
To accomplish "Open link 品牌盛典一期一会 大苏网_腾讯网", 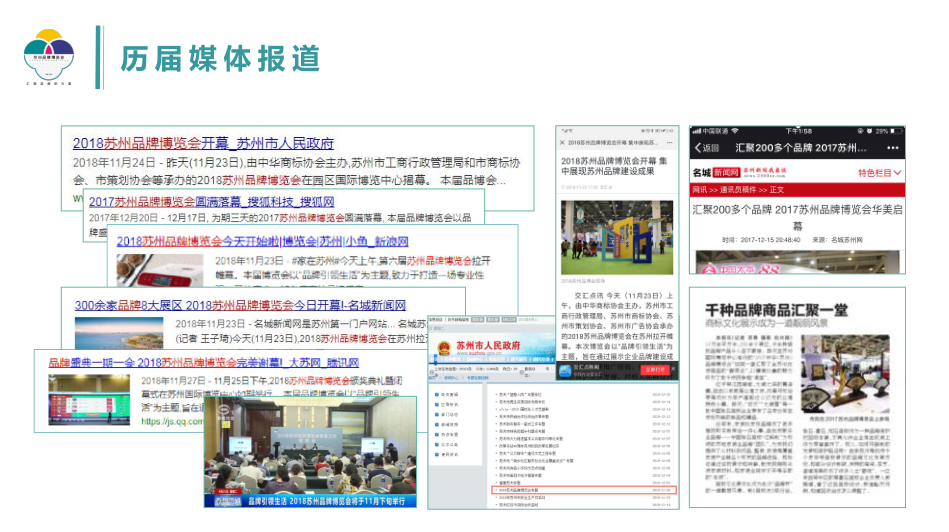I will 203,362.
